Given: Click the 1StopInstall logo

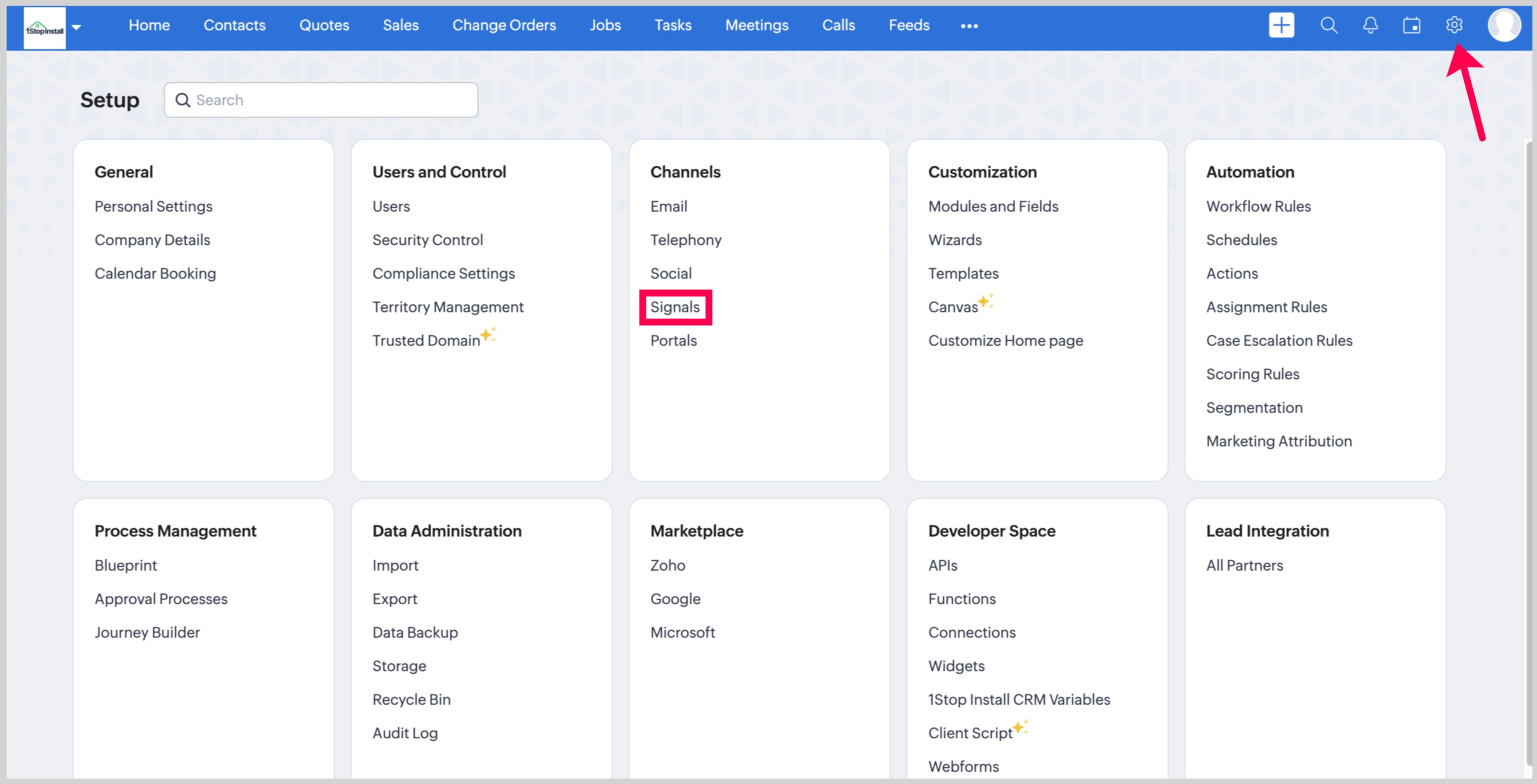Looking at the screenshot, I should pos(45,27).
